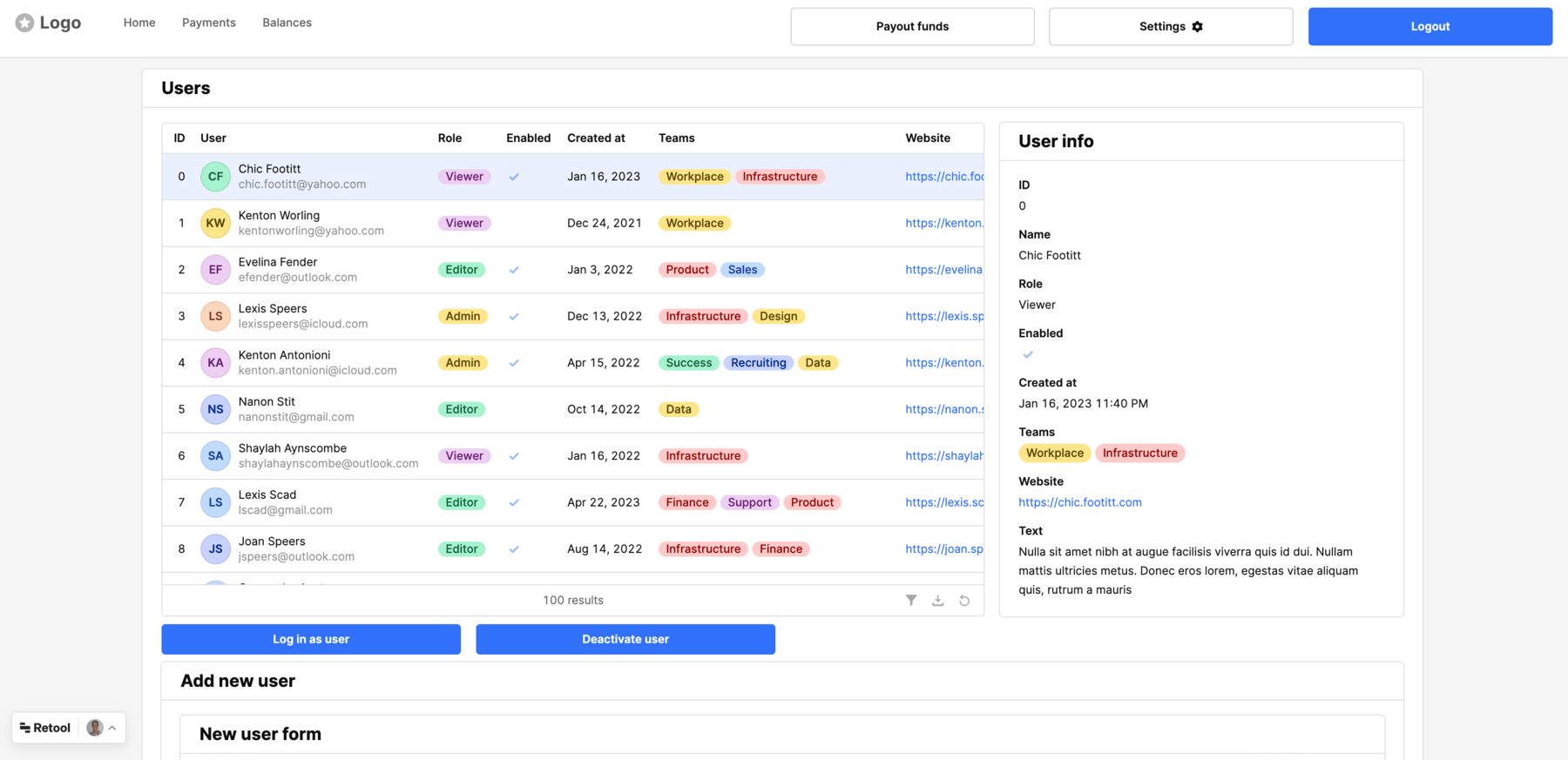Sort by the User column header
The width and height of the screenshot is (1568, 760).
point(213,138)
